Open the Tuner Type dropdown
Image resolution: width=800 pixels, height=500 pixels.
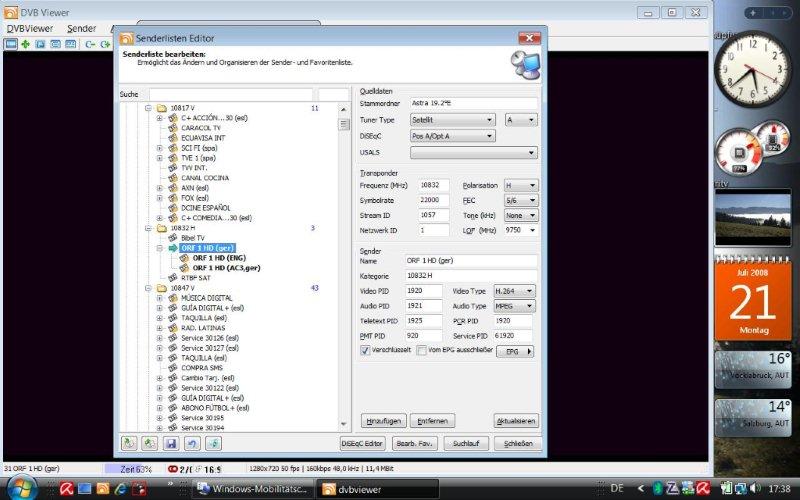452,119
